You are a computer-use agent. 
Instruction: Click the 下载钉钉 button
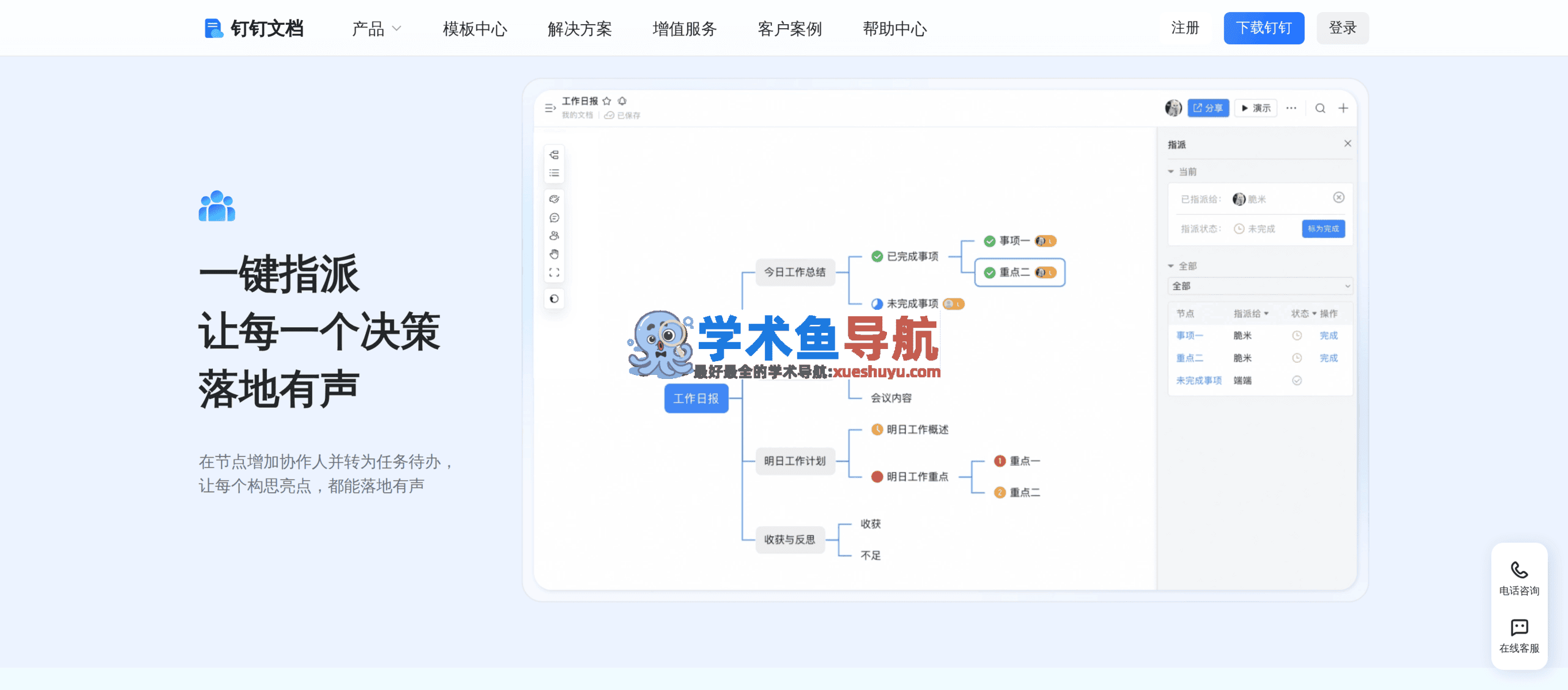click(1264, 28)
